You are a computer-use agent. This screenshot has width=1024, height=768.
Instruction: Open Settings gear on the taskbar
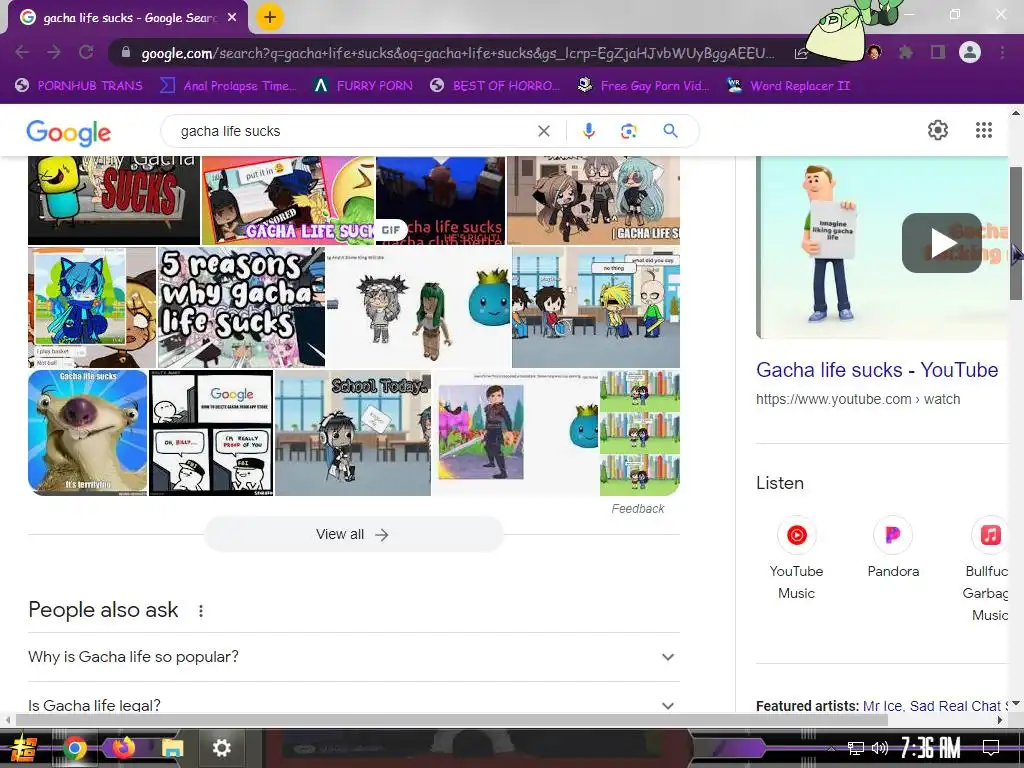222,748
